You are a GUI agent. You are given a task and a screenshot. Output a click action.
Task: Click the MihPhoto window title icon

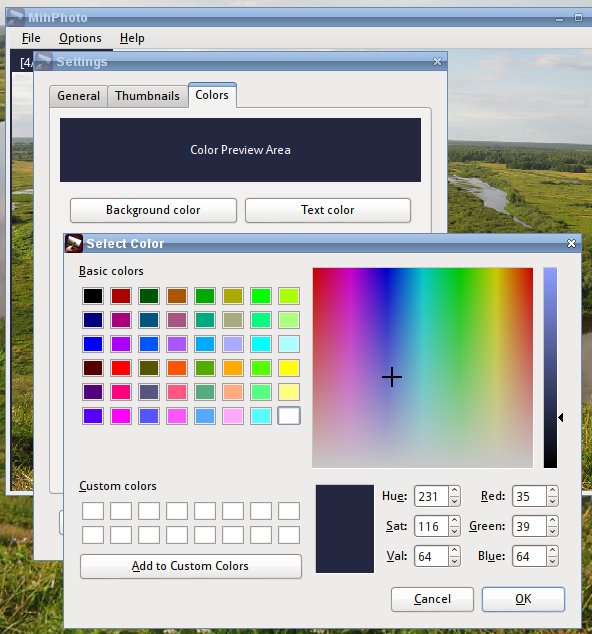coord(16,17)
